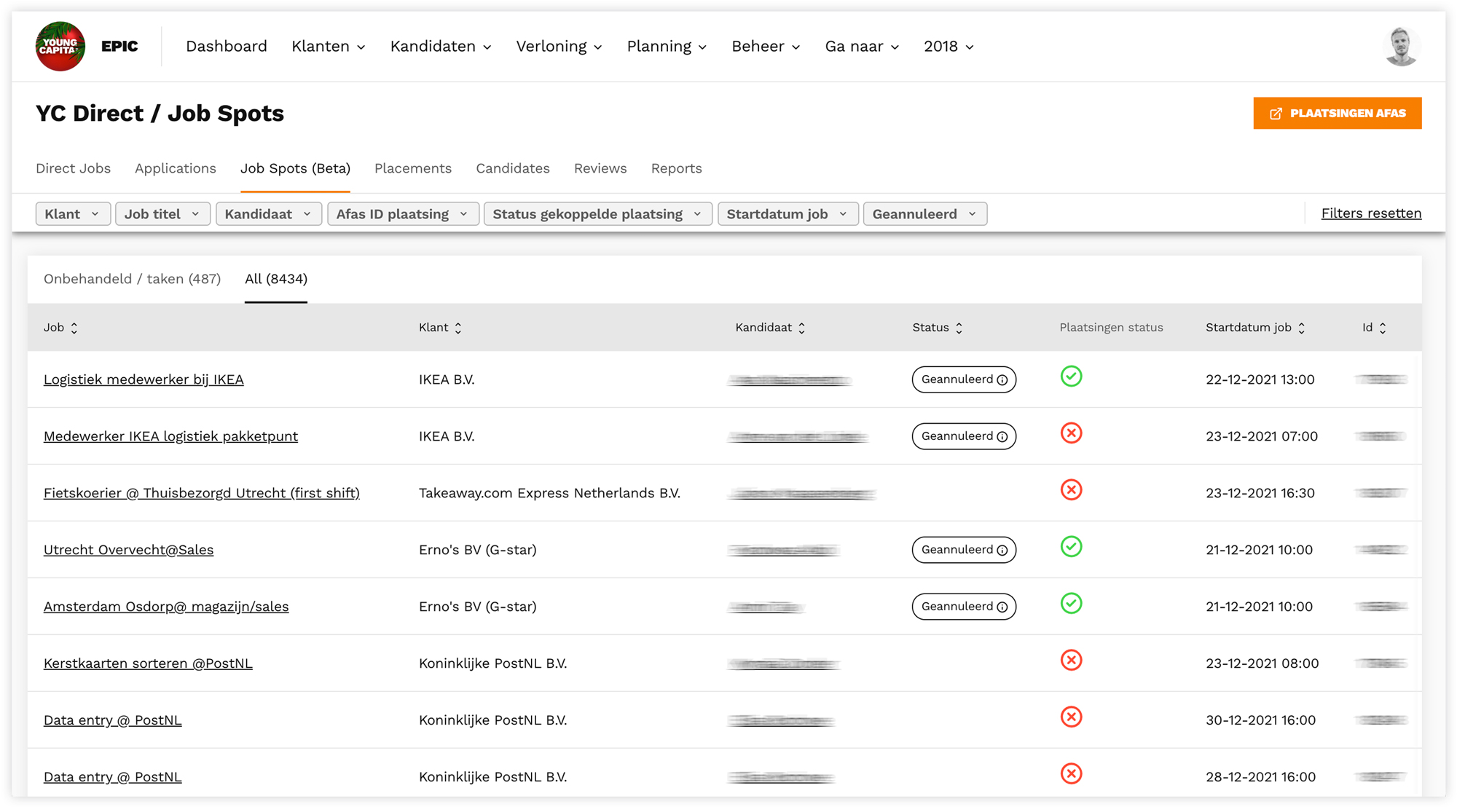Click start date 23-12-2021 16:30
This screenshot has height=812, width=1457.
[x=1260, y=494]
